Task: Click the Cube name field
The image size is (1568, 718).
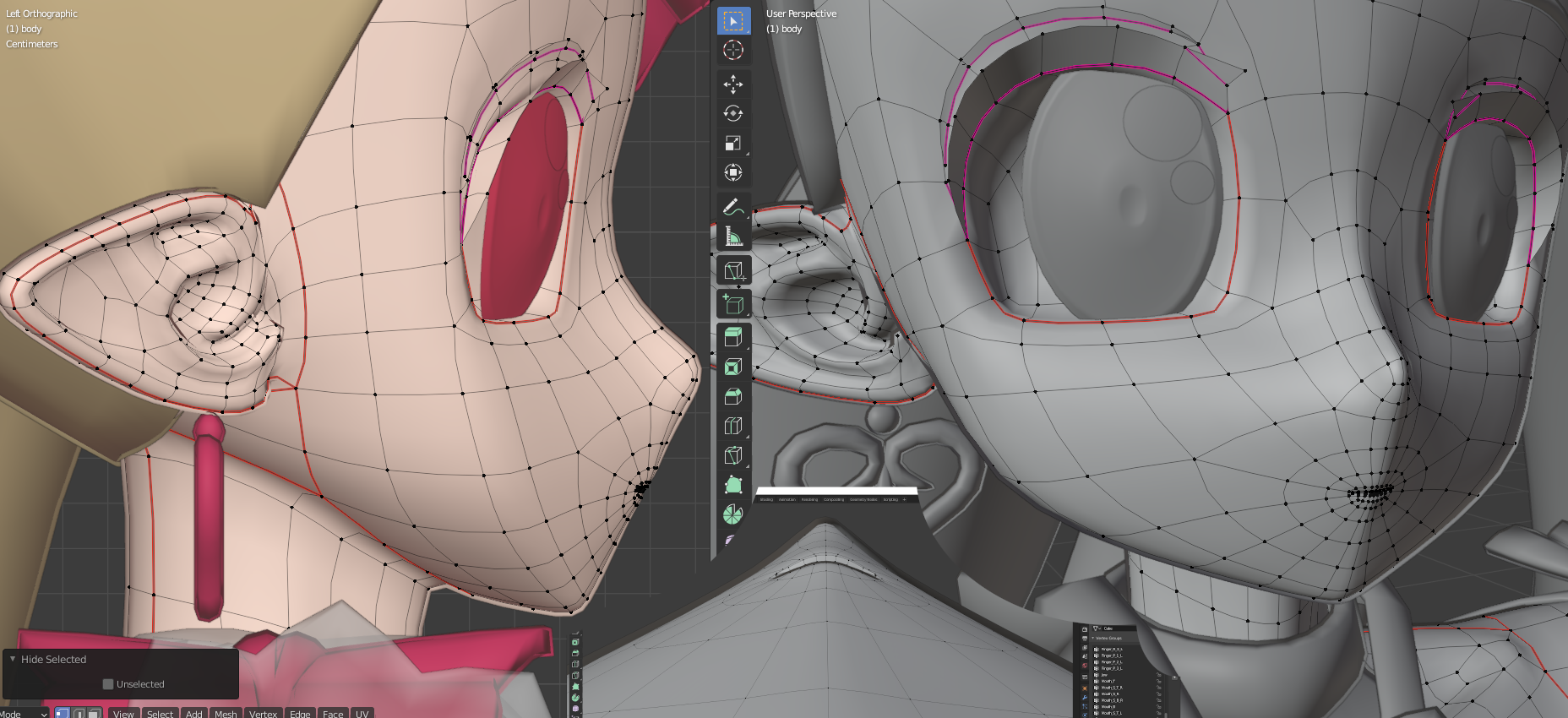Action: click(1119, 628)
